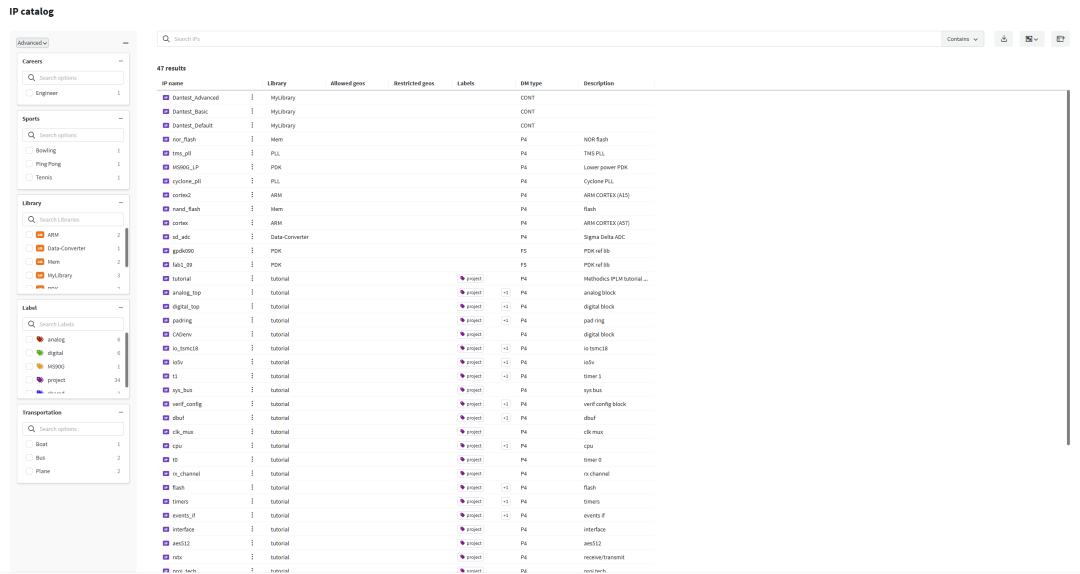Click the Allowed geos column header
The height and width of the screenshot is (574, 1080).
[x=348, y=83]
